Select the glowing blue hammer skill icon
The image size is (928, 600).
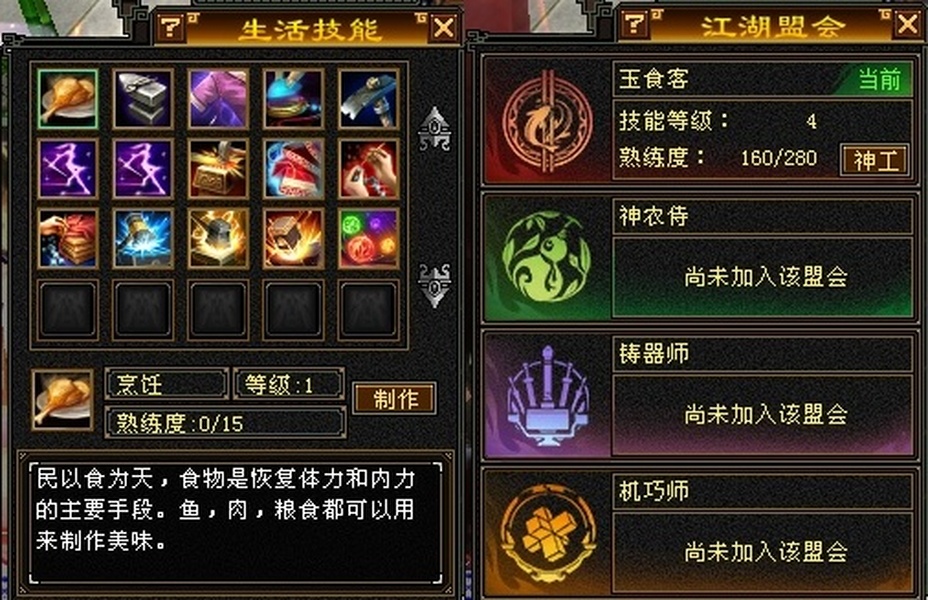pyautogui.click(x=143, y=238)
